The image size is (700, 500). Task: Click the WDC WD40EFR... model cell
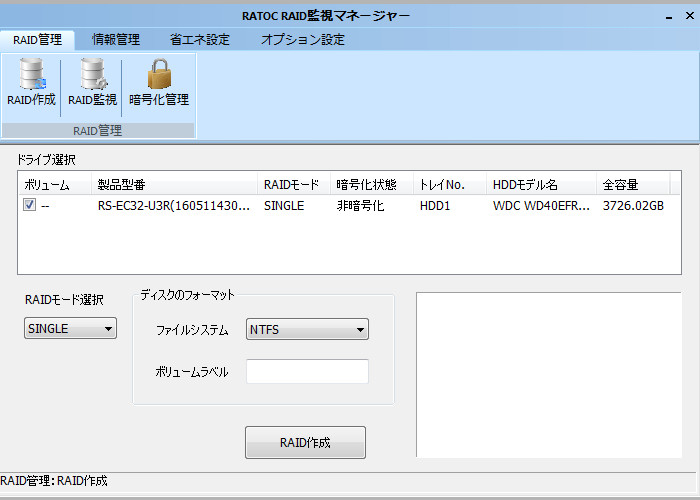coord(541,205)
